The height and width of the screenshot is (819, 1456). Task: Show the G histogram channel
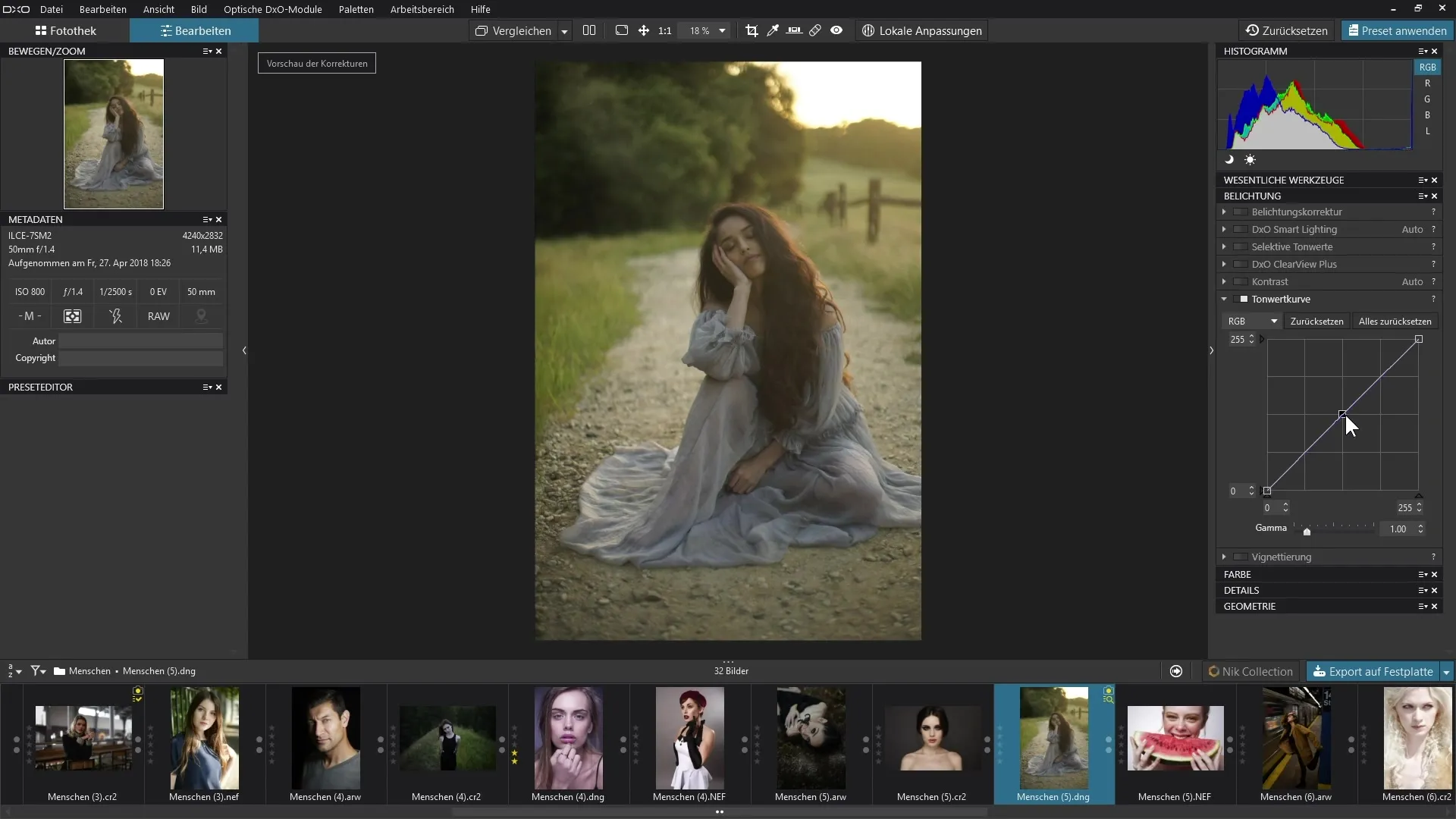(1427, 99)
